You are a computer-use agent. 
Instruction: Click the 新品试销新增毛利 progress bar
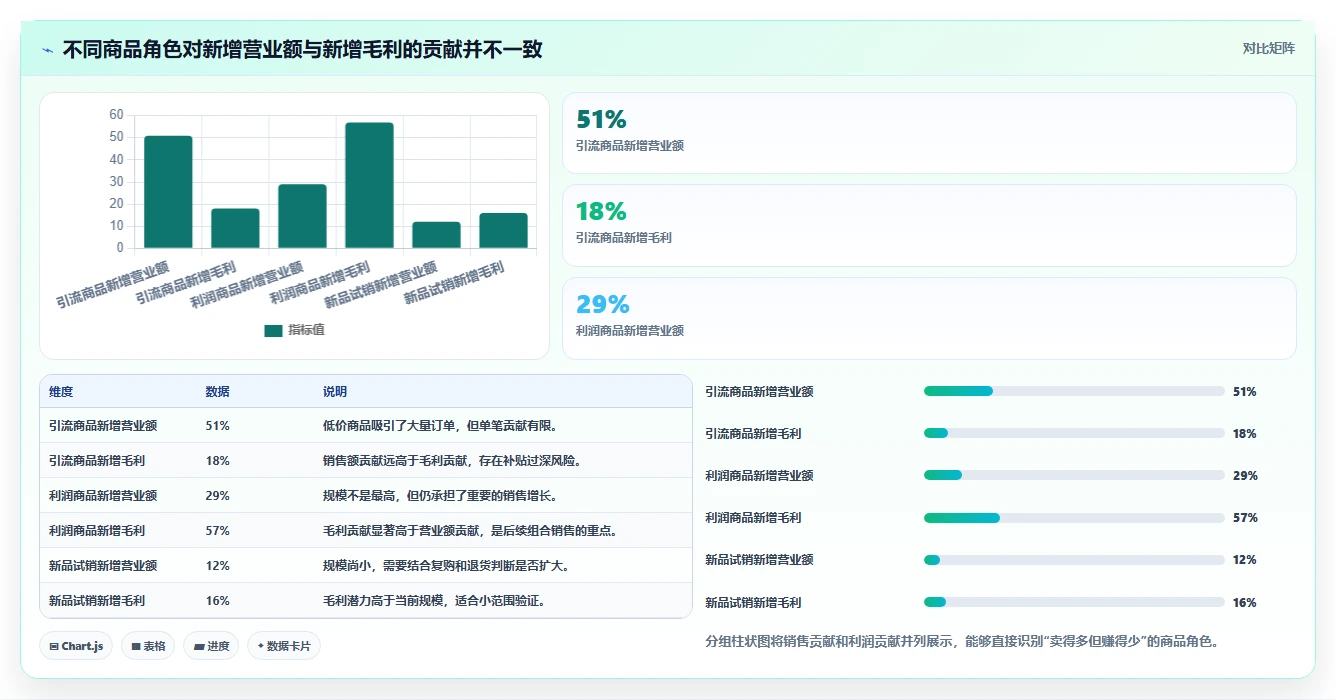click(x=1074, y=602)
